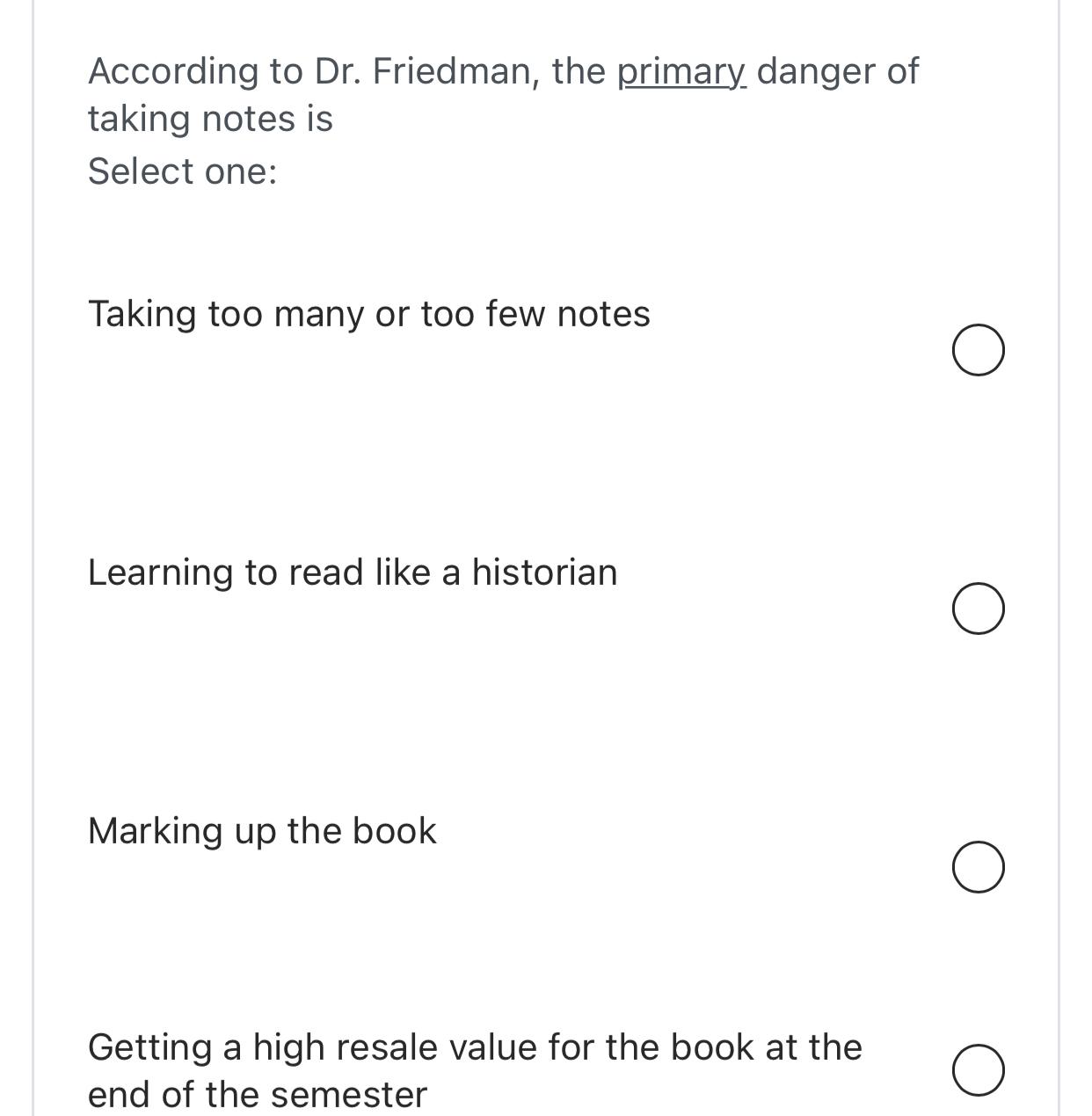This screenshot has height=1116, width=1092.
Task: Click the answer text 'Taking too many or too few notes'
Action: (x=368, y=314)
